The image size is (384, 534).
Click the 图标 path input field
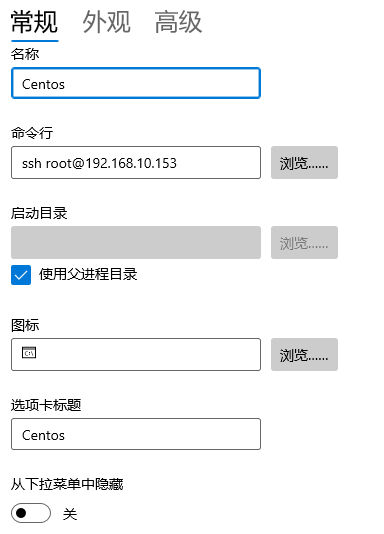tap(136, 355)
